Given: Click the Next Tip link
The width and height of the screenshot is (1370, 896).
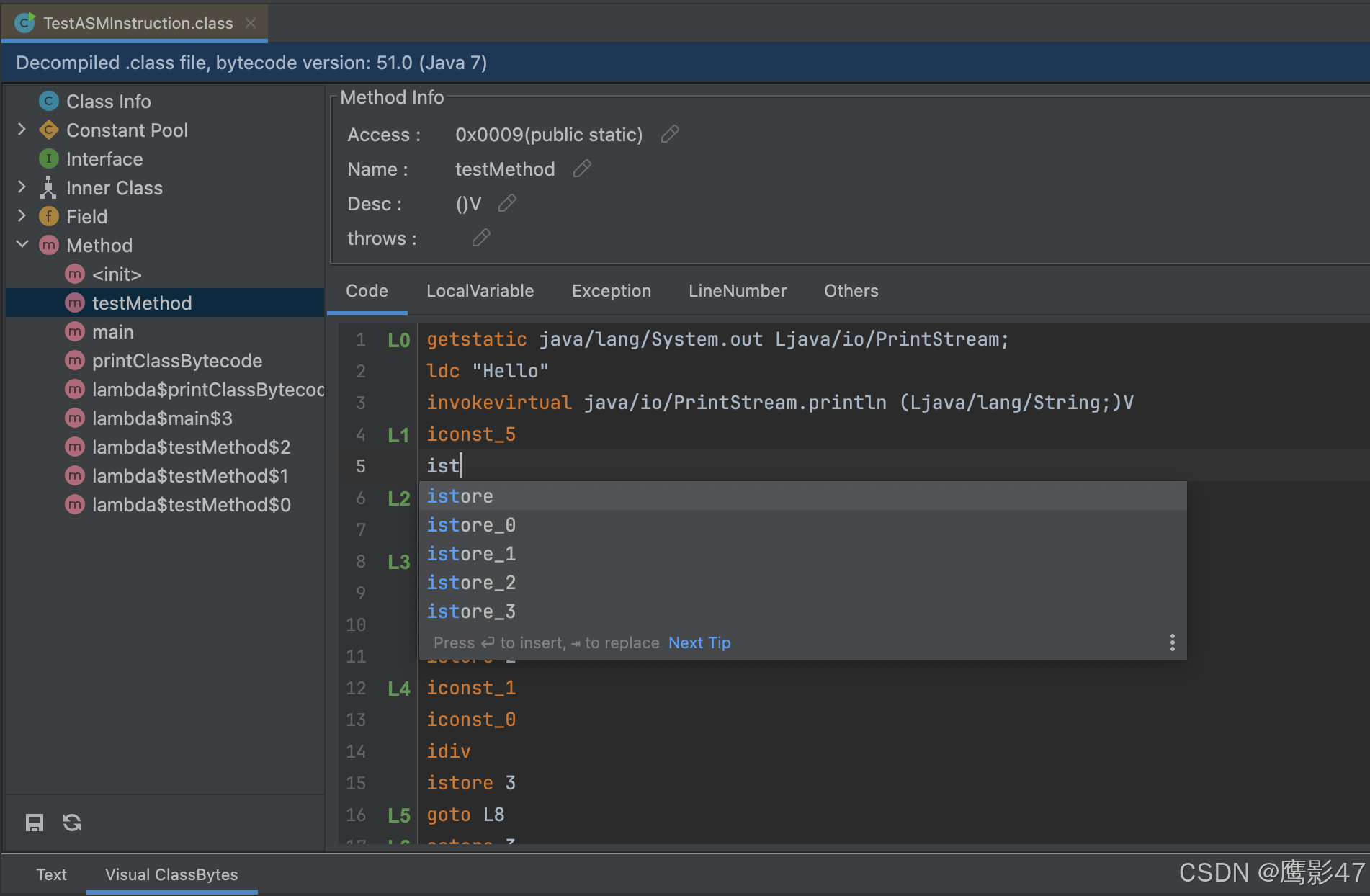Looking at the screenshot, I should click(699, 642).
